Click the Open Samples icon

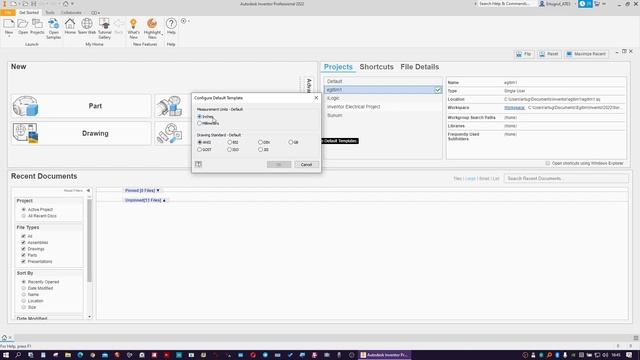click(53, 24)
